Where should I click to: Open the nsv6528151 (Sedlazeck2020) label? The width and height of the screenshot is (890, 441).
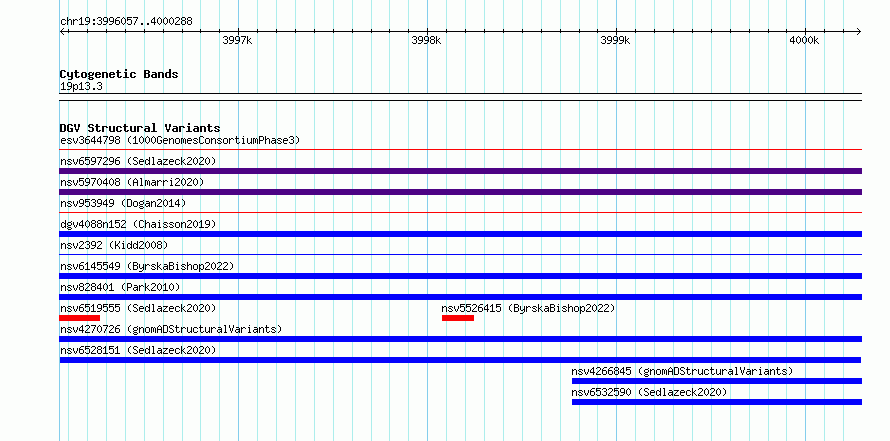click(x=138, y=350)
